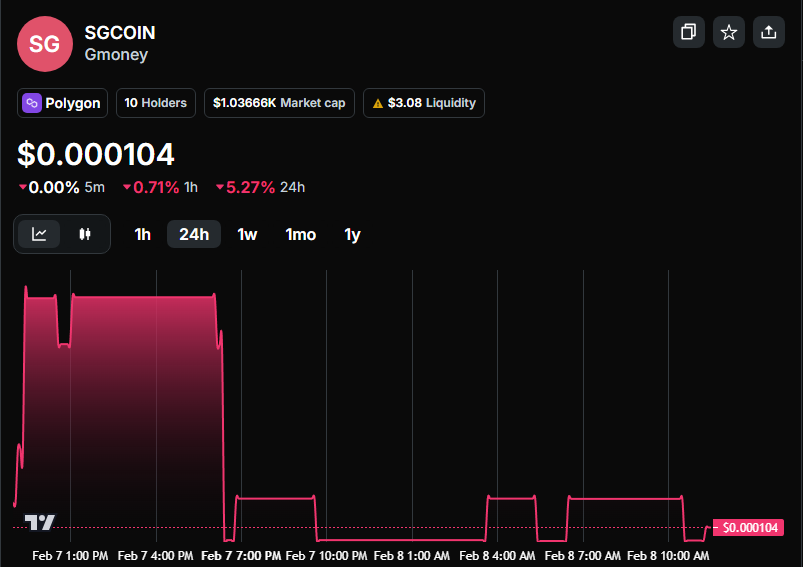803x567 pixels.
Task: Click the Feb 8 10:00 AM axis label
Action: pyautogui.click(x=668, y=556)
